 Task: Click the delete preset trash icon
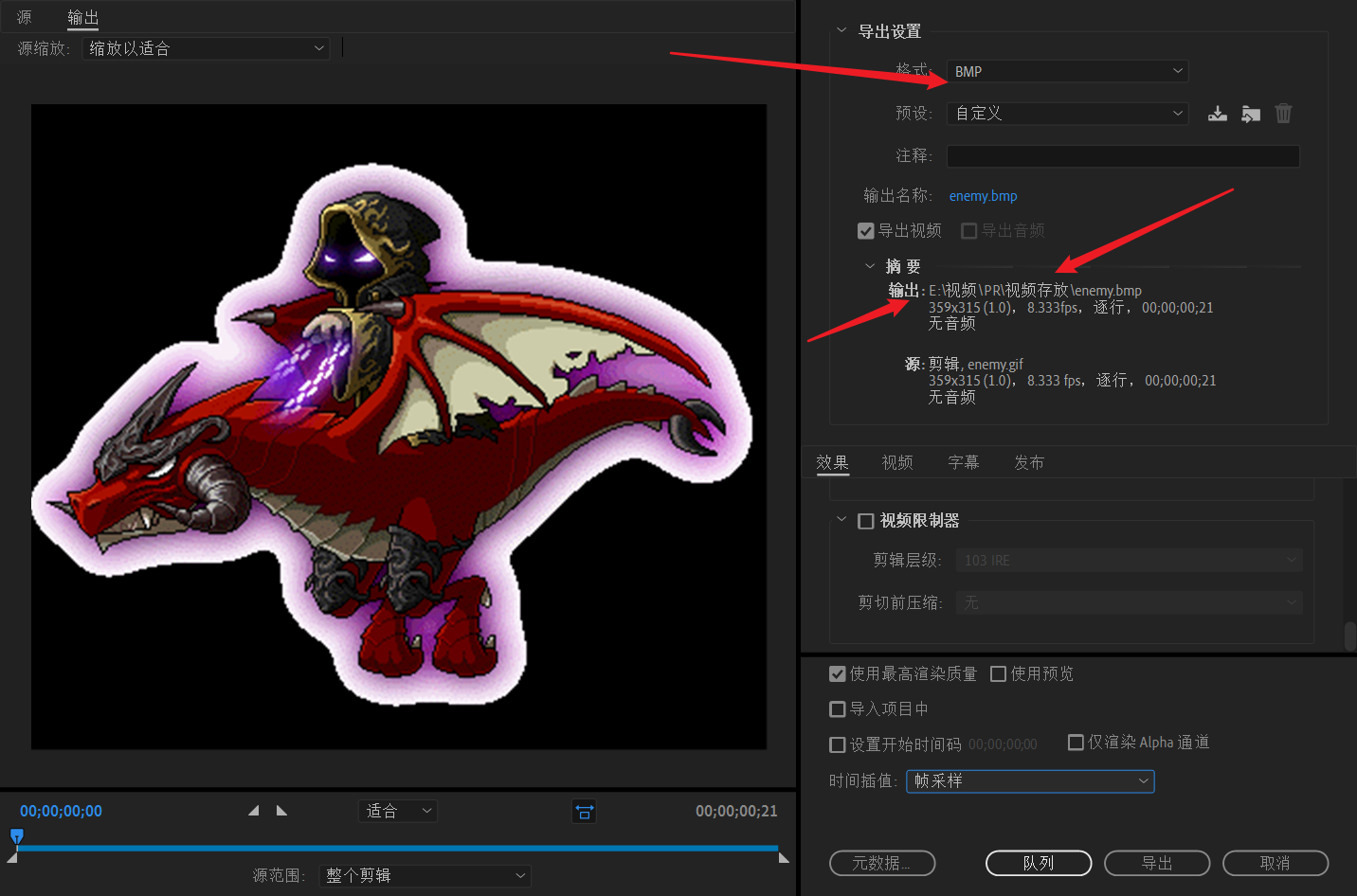(x=1284, y=113)
